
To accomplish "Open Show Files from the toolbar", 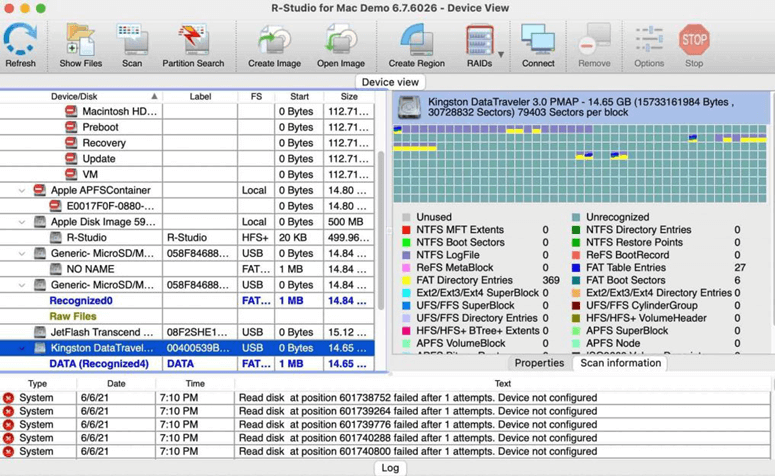I will 81,40.
